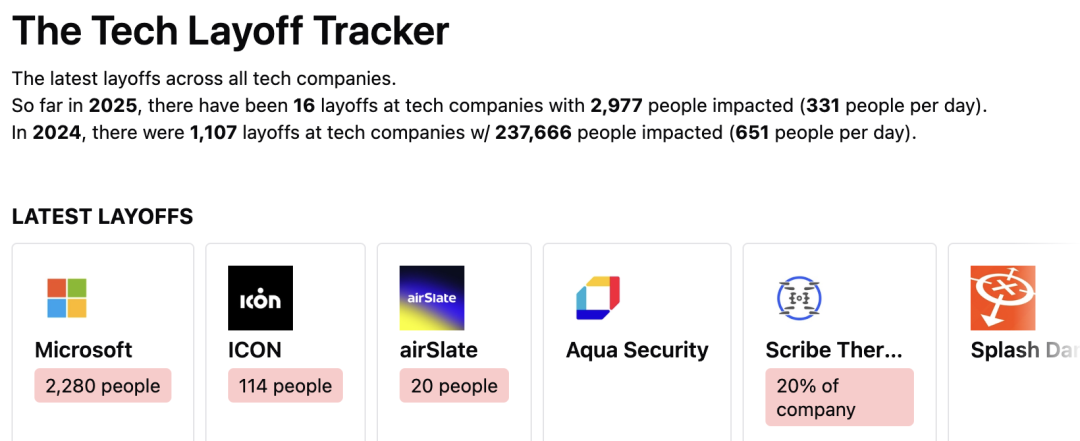Viewport: 1080px width, 441px height.
Task: Open the Microsoft company name link
Action: 83,350
